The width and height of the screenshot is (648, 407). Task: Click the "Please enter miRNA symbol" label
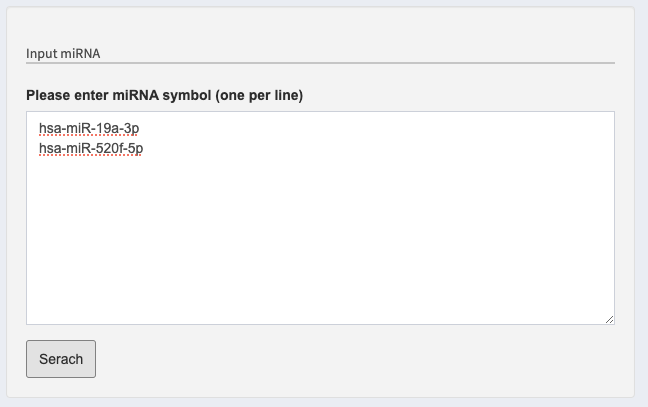pos(164,95)
